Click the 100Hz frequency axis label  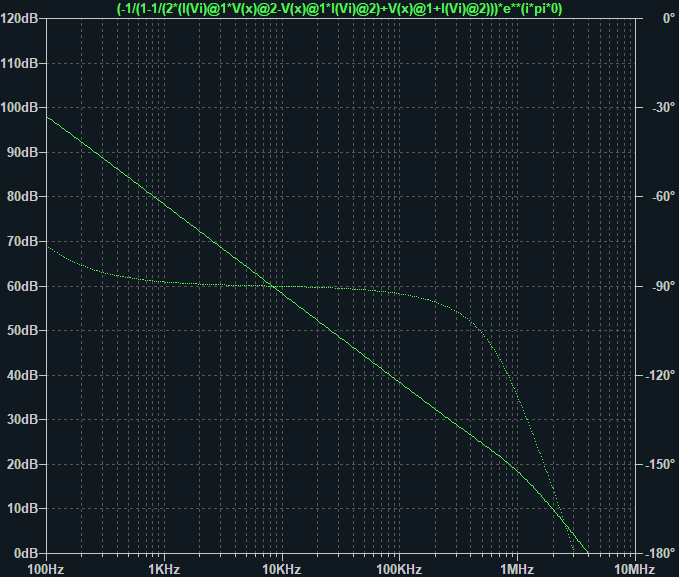46,569
